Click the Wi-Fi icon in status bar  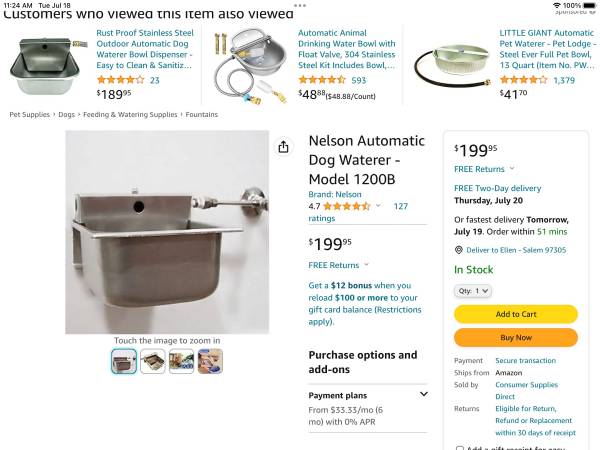(x=557, y=5)
